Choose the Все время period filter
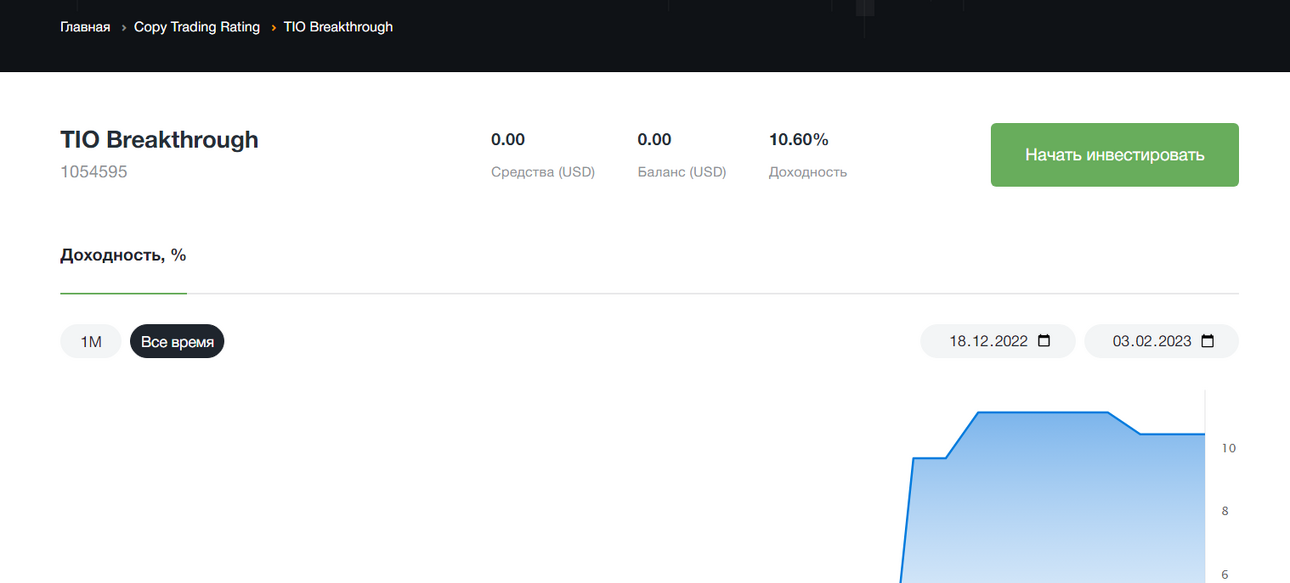The image size is (1290, 583). 177,341
